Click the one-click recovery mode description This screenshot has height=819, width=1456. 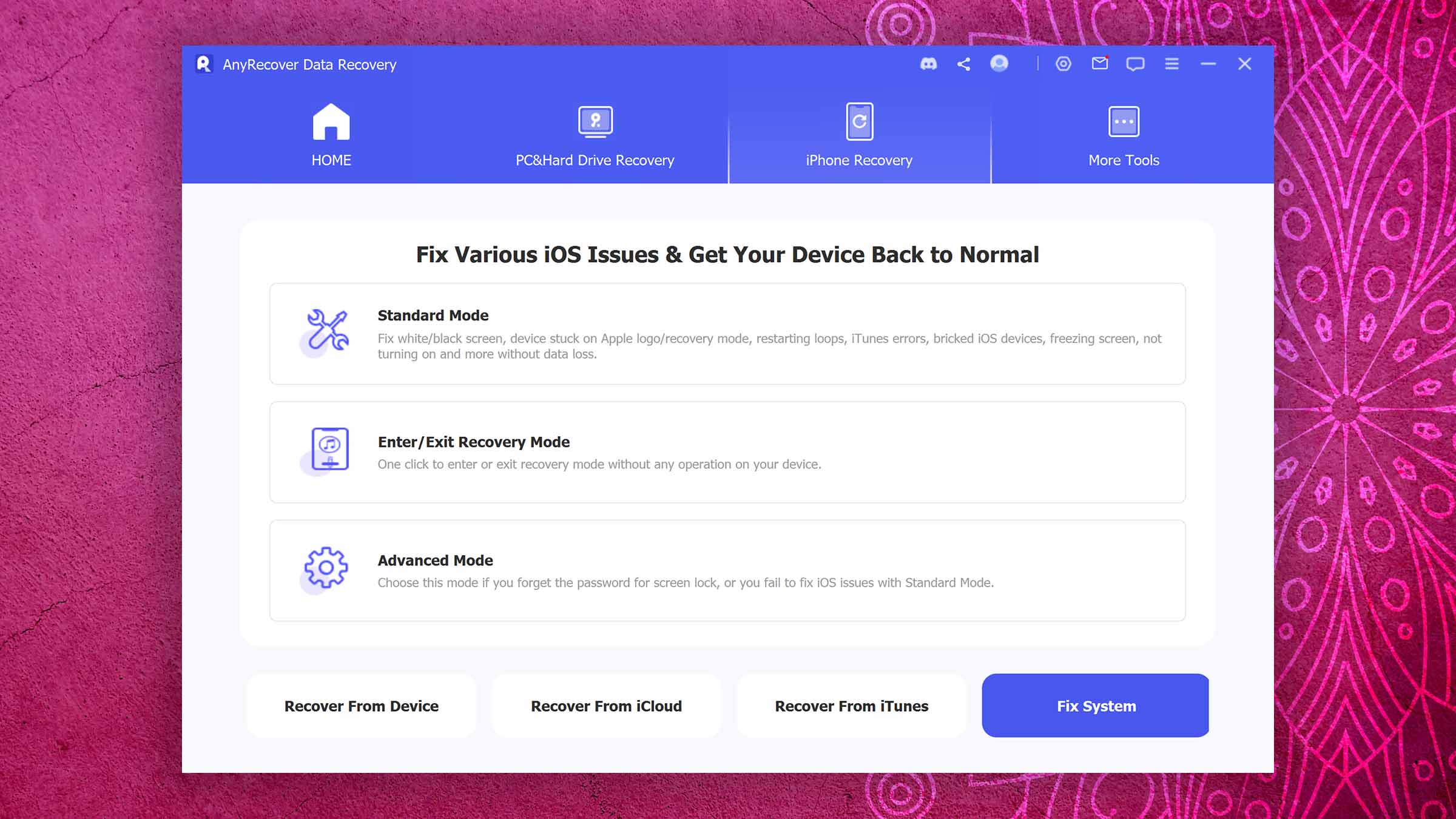tap(599, 464)
